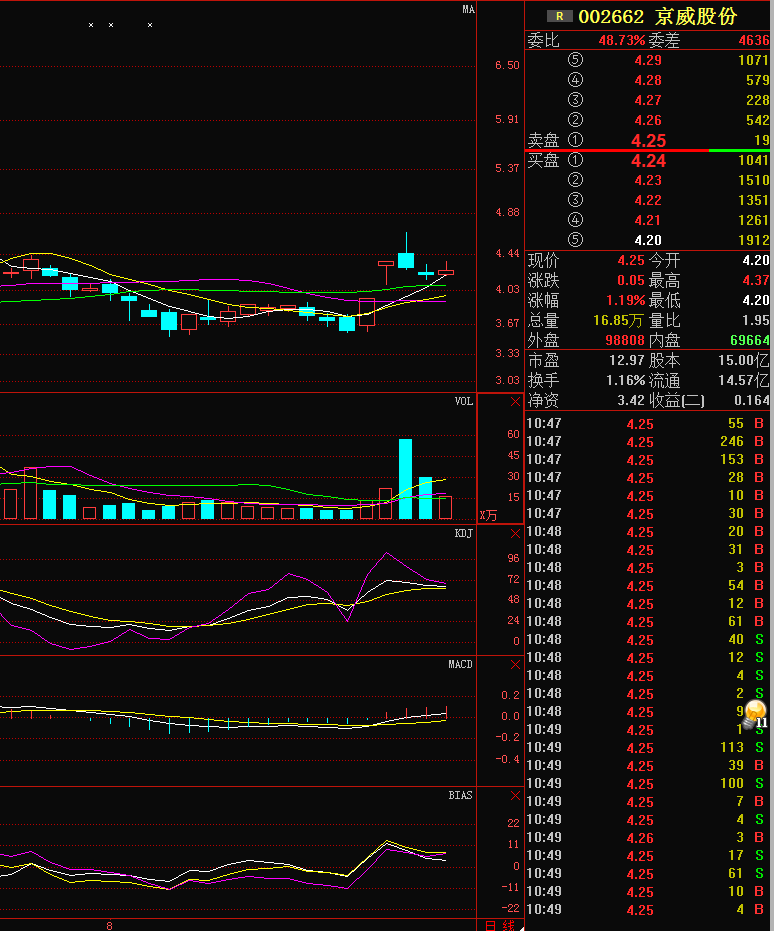Click the 市盈 value 12.97
Viewport: 774px width, 931px height.
627,360
